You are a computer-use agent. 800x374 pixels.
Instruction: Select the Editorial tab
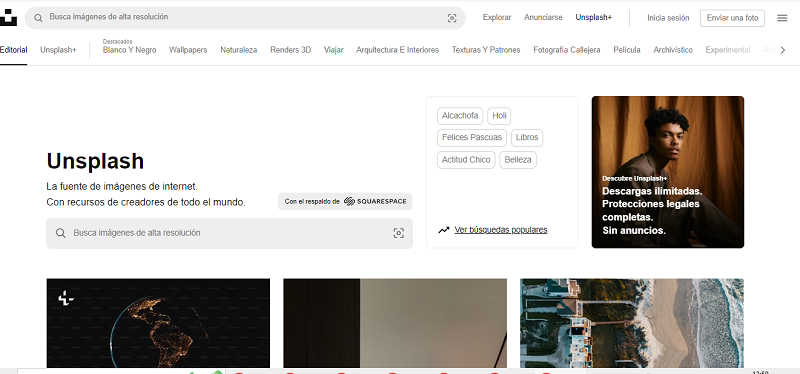(13, 50)
